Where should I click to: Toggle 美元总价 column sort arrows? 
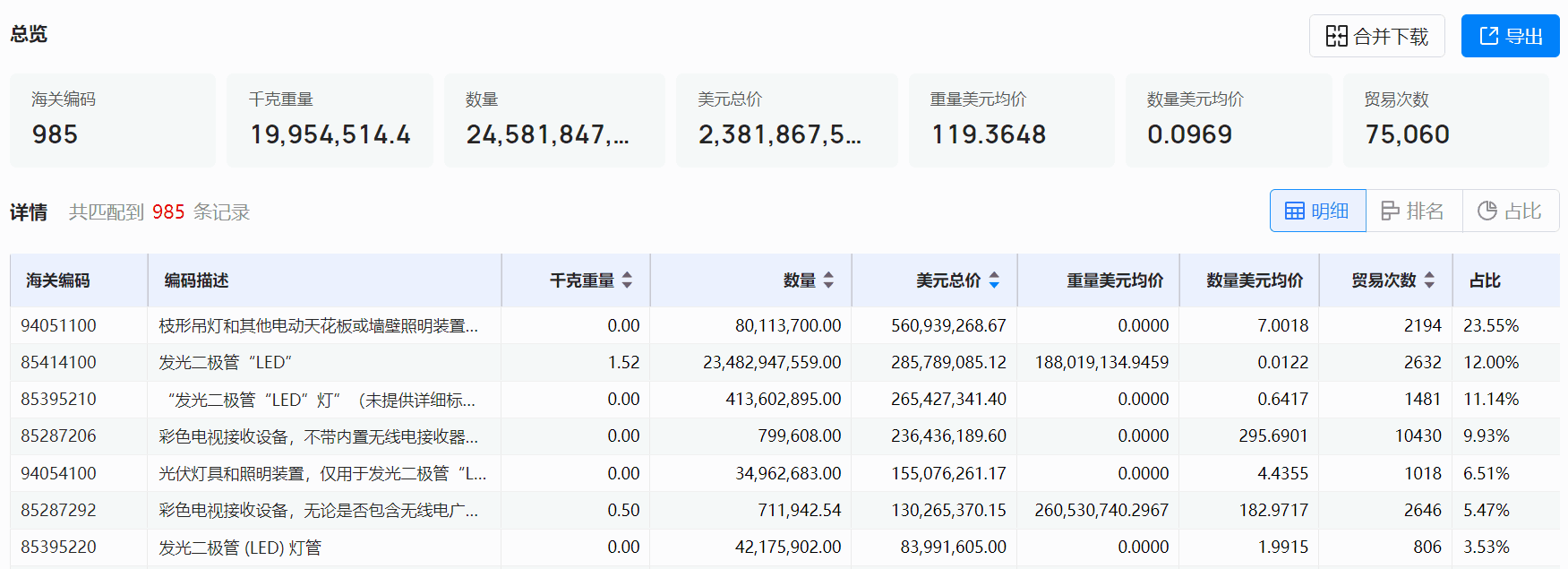pyautogui.click(x=994, y=280)
